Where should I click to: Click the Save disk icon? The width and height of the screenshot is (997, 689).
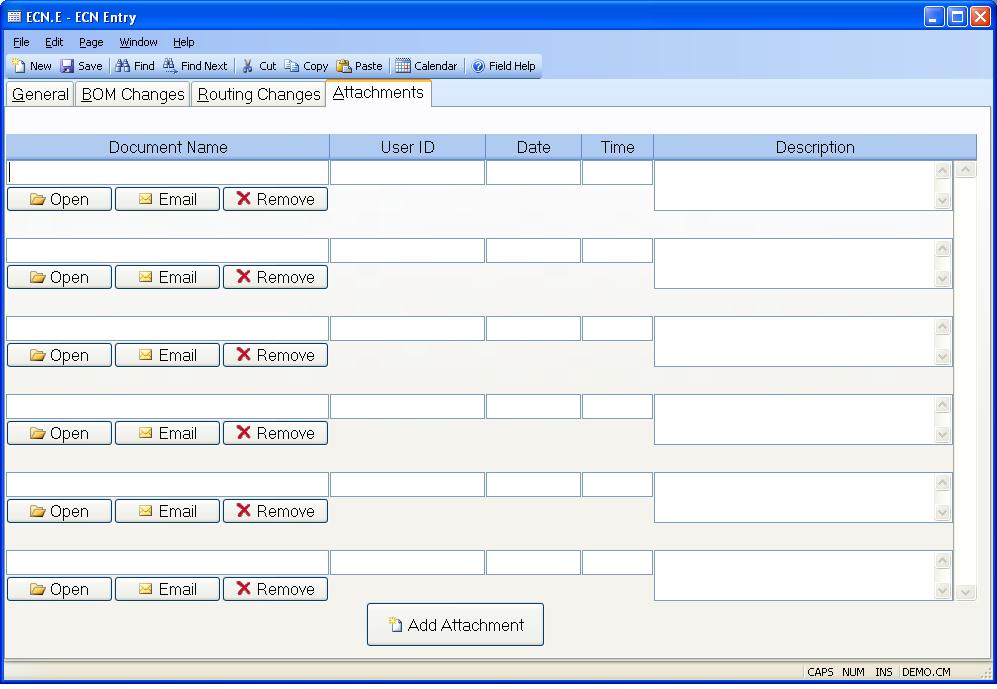pyautogui.click(x=67, y=66)
